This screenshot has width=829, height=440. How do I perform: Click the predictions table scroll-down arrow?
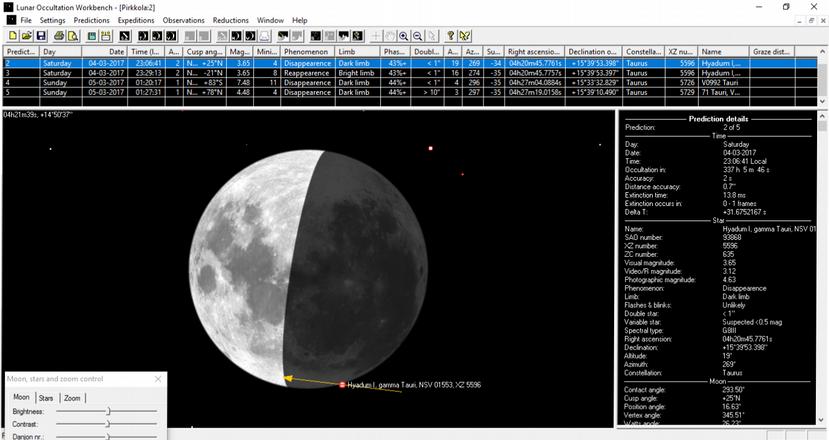(822, 101)
